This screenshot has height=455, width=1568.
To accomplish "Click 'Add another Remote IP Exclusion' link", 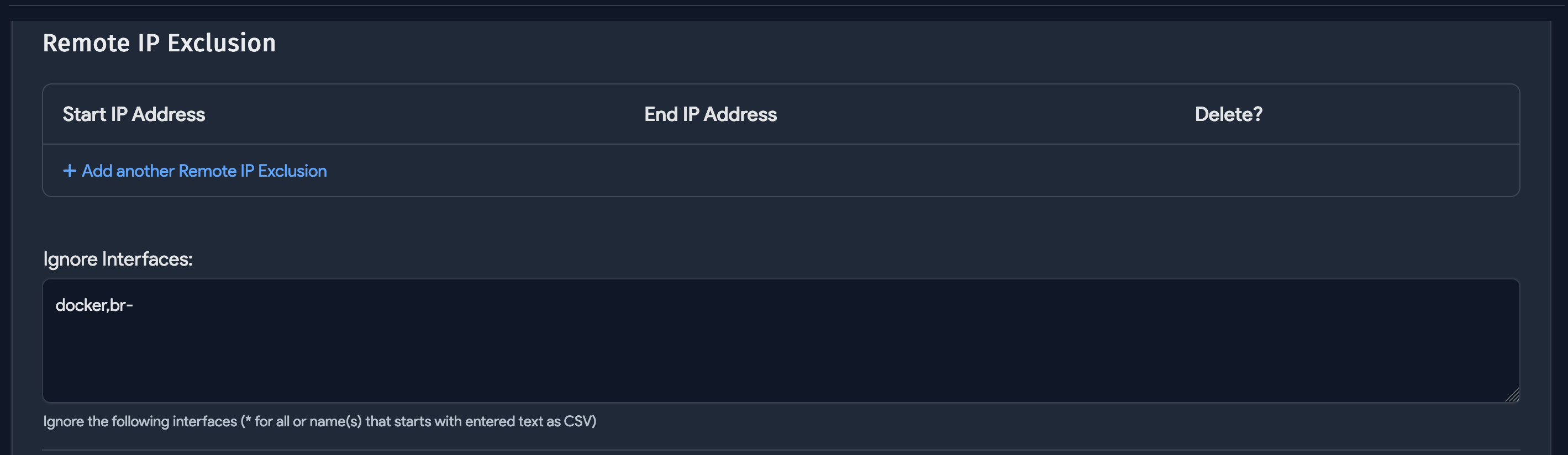I will [x=203, y=171].
